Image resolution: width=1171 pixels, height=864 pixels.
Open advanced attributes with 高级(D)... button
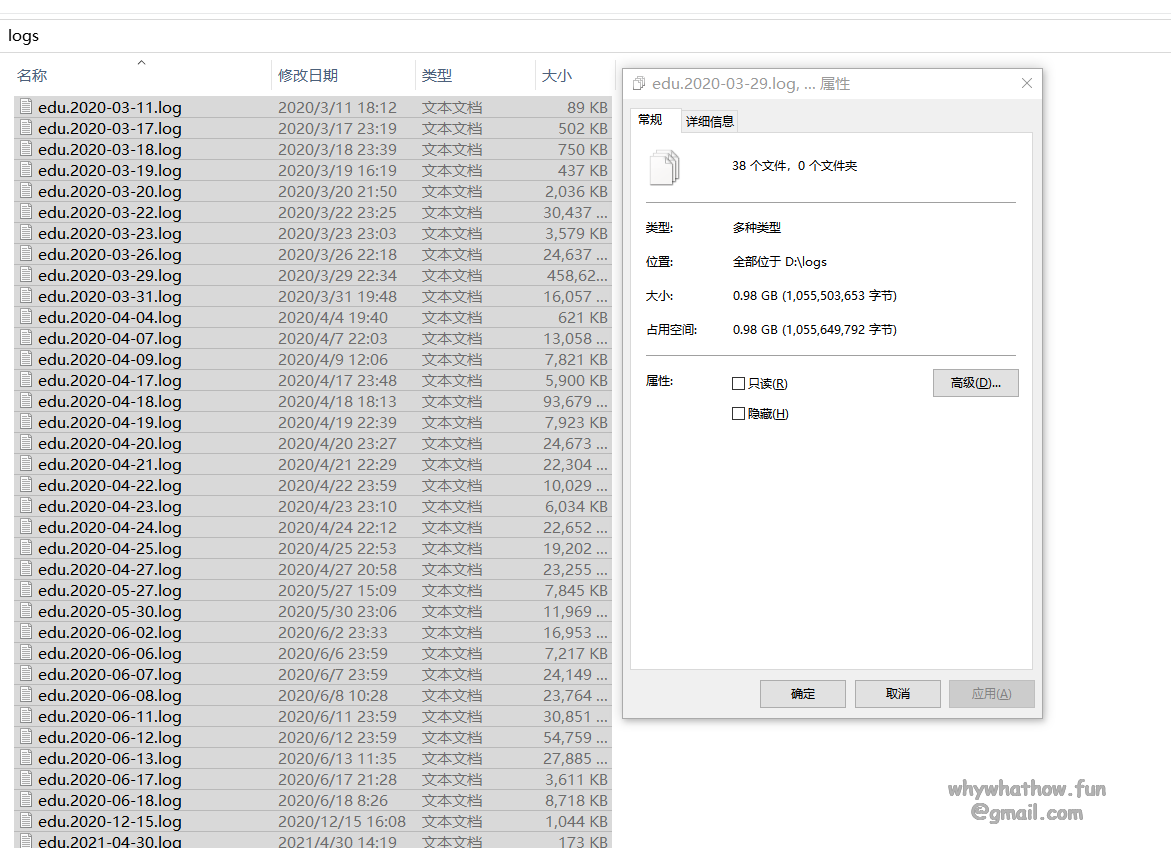coord(975,383)
